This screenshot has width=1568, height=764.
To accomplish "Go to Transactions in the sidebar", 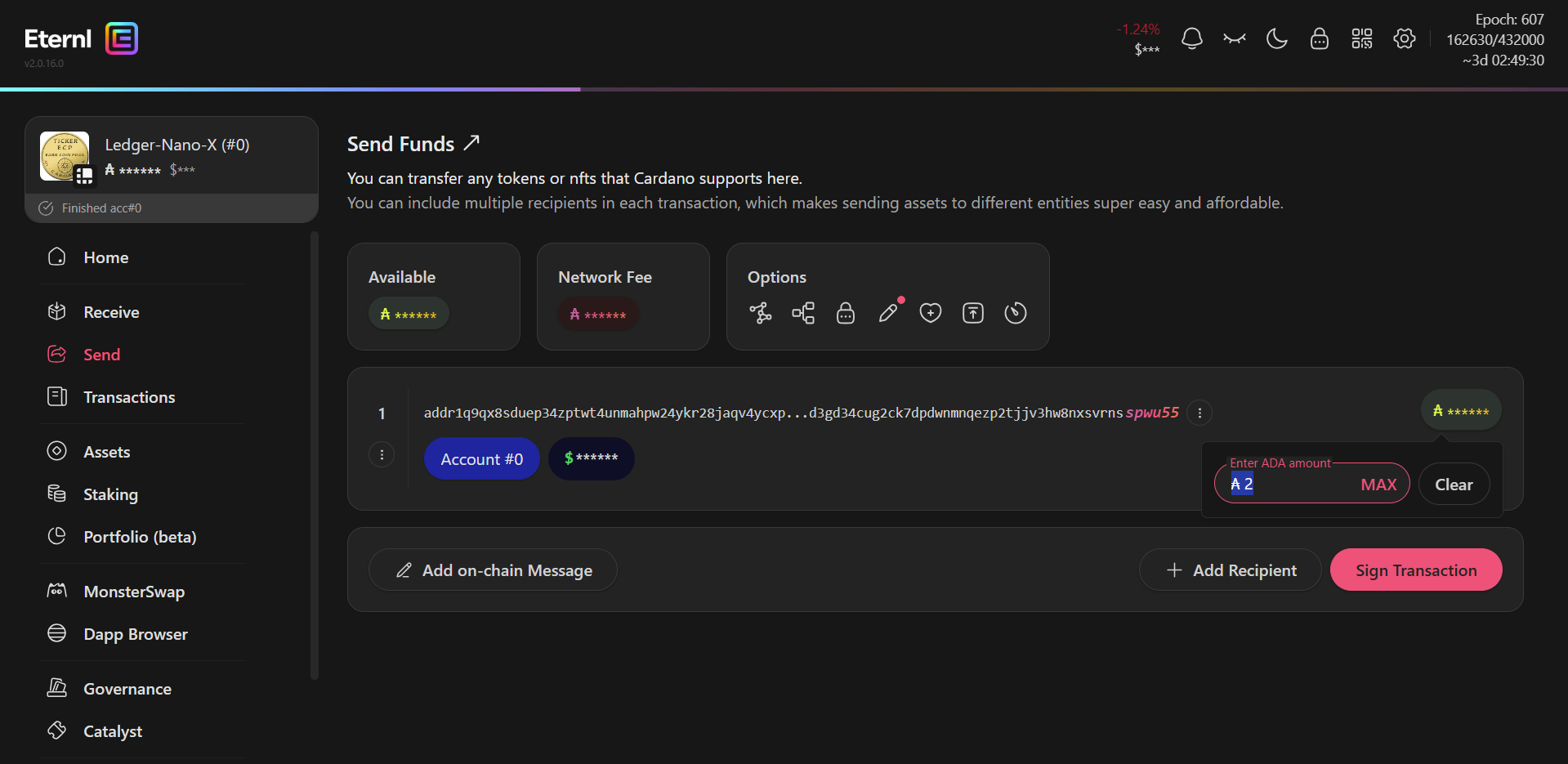I will coord(129,397).
